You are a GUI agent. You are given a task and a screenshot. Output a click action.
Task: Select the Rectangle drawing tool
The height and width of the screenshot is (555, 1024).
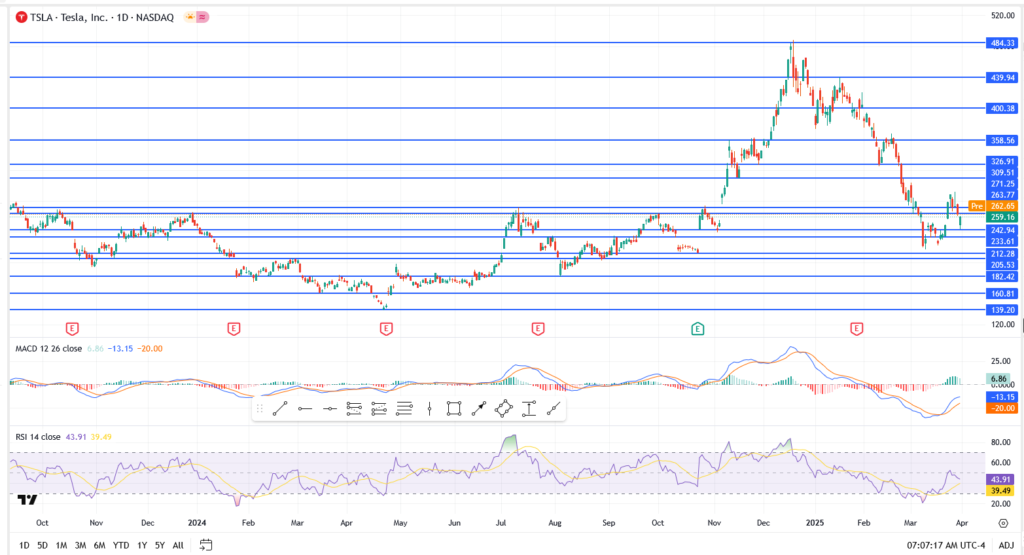(x=454, y=409)
